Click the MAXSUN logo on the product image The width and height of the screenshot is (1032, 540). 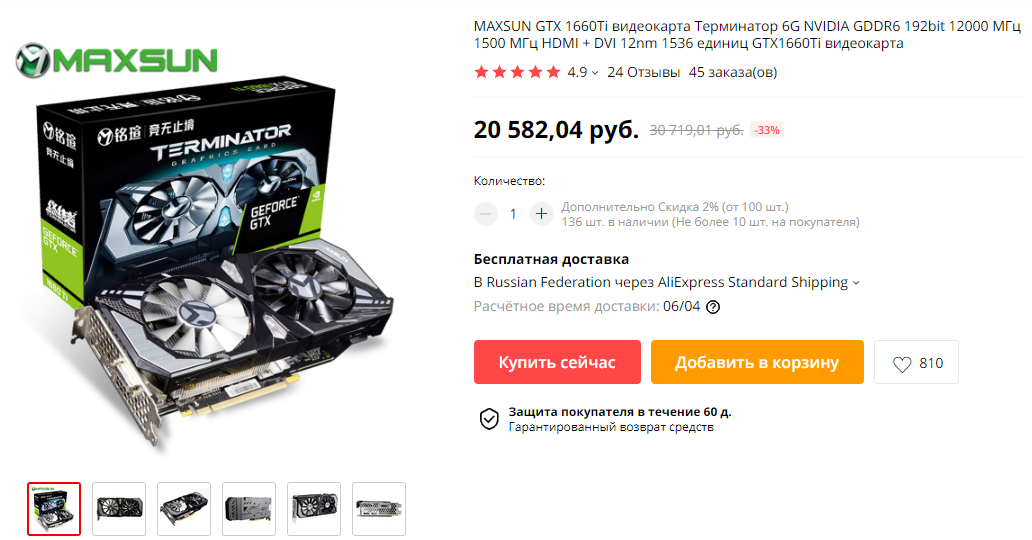pyautogui.click(x=116, y=60)
